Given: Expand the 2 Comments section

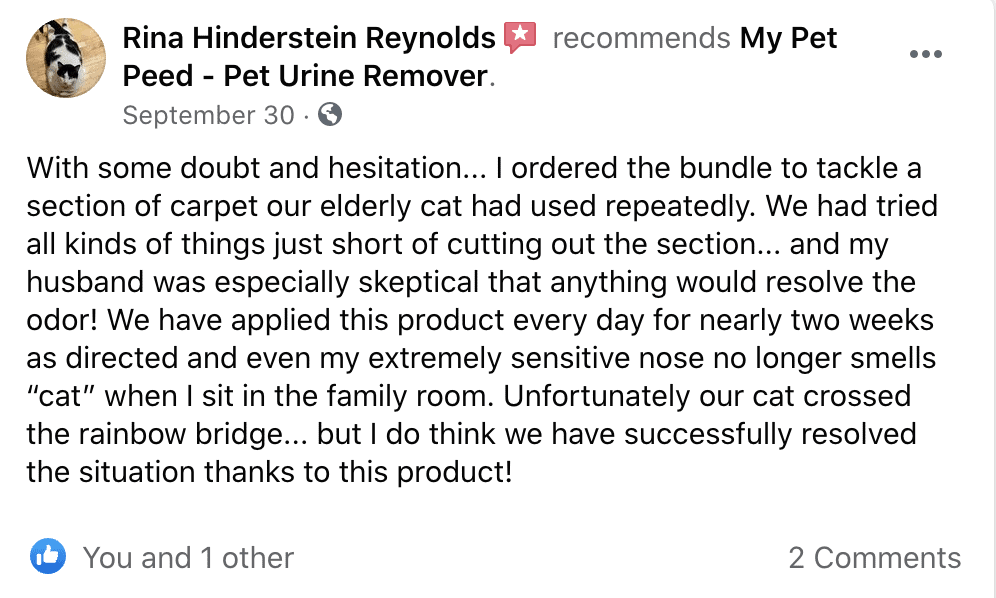Looking at the screenshot, I should click(875, 557).
